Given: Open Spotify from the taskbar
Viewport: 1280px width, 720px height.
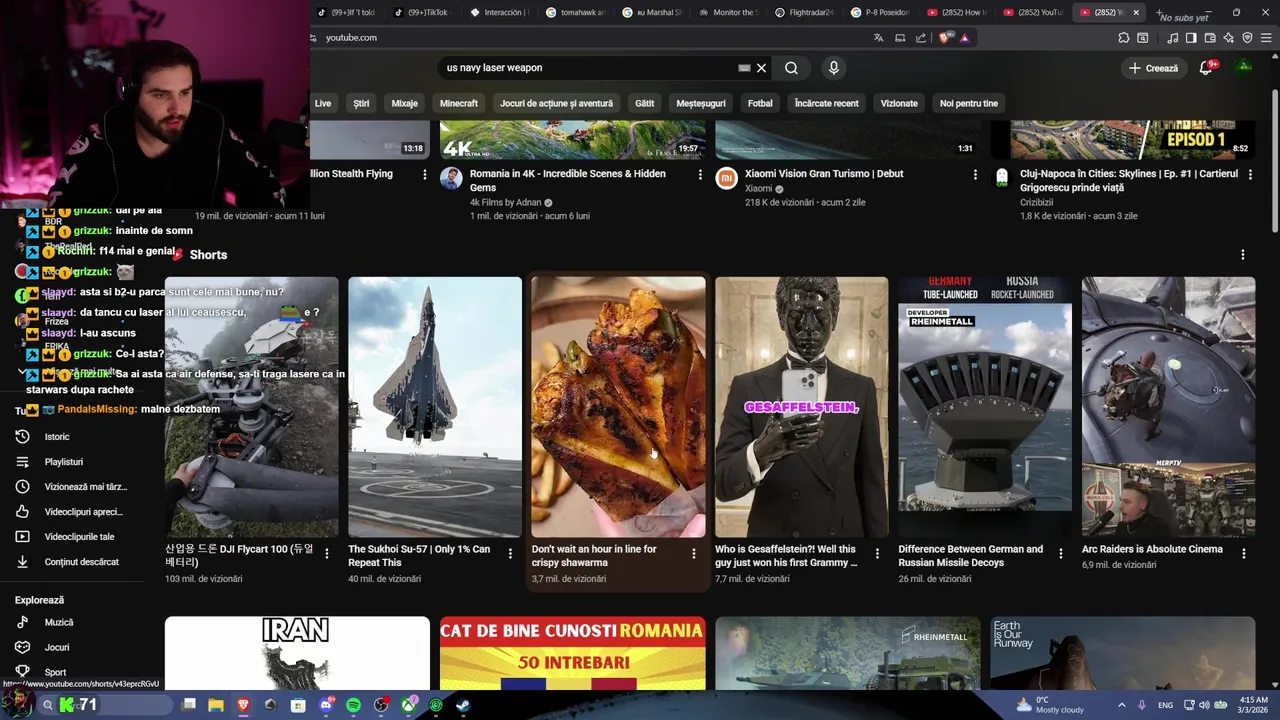Looking at the screenshot, I should (353, 705).
